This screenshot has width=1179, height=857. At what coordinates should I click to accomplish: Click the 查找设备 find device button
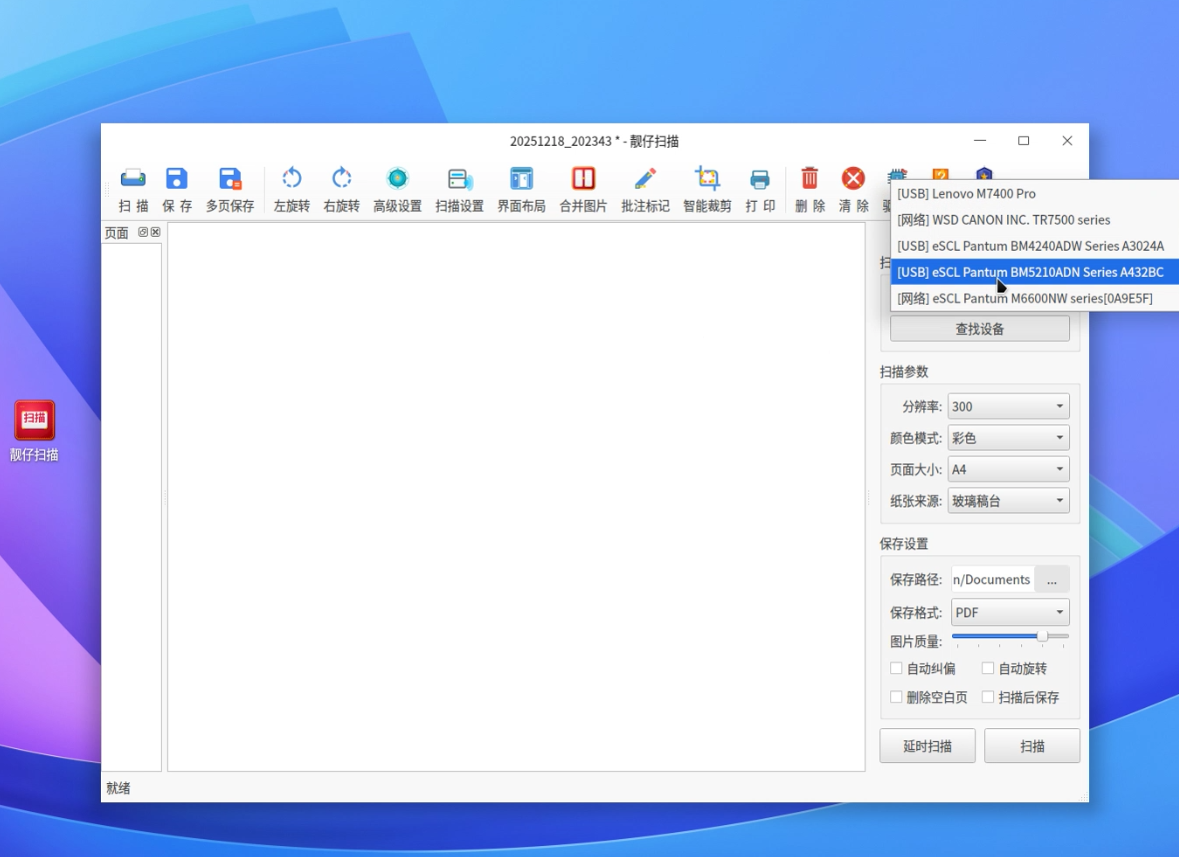[x=980, y=329]
